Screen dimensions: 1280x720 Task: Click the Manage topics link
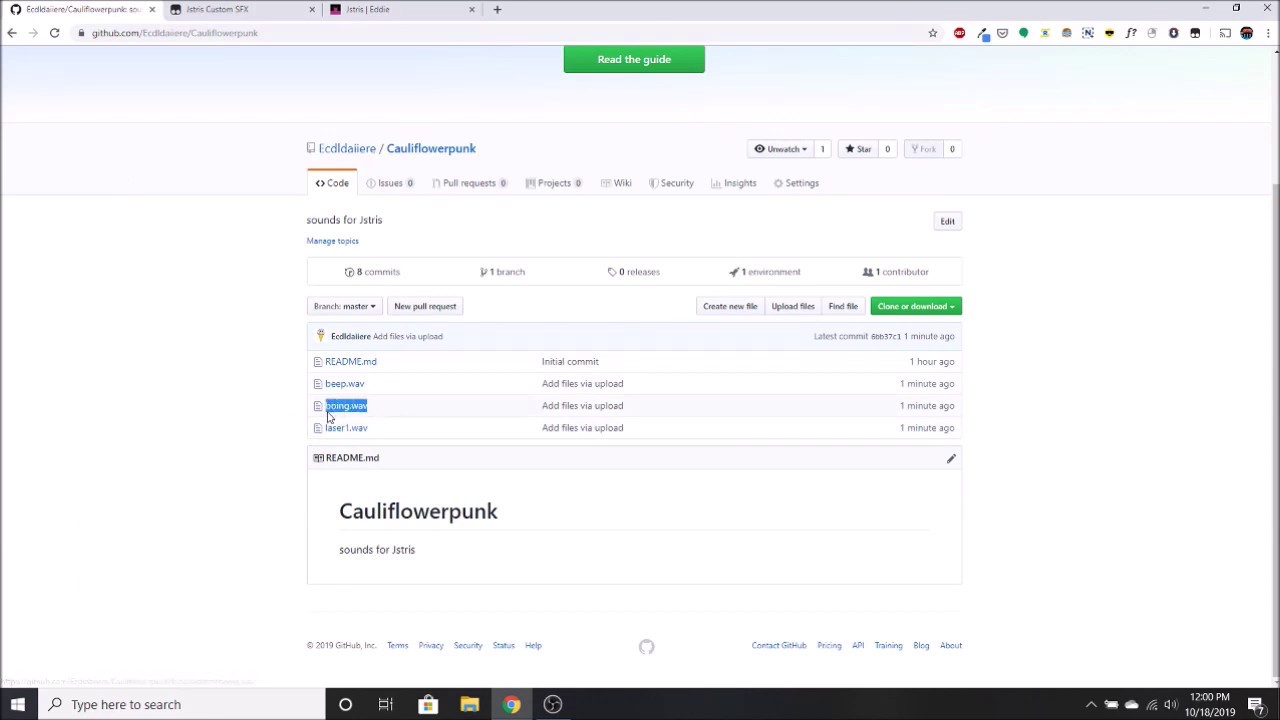click(332, 241)
